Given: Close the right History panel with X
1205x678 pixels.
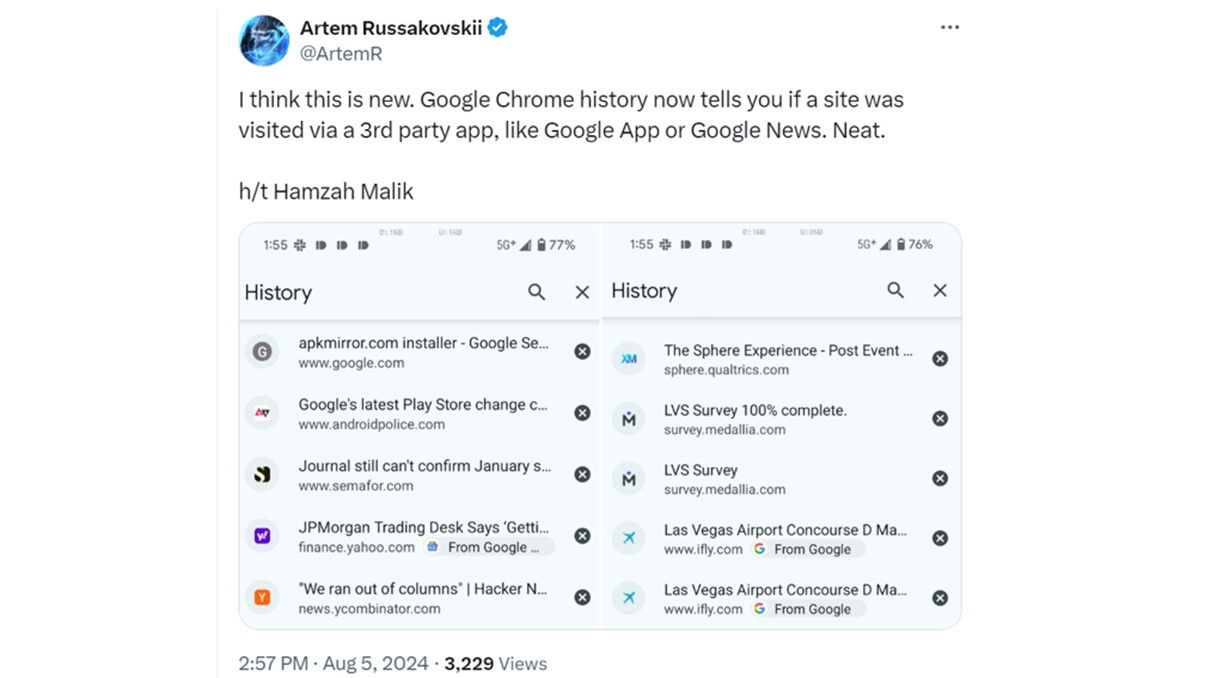Looking at the screenshot, I should click(940, 290).
